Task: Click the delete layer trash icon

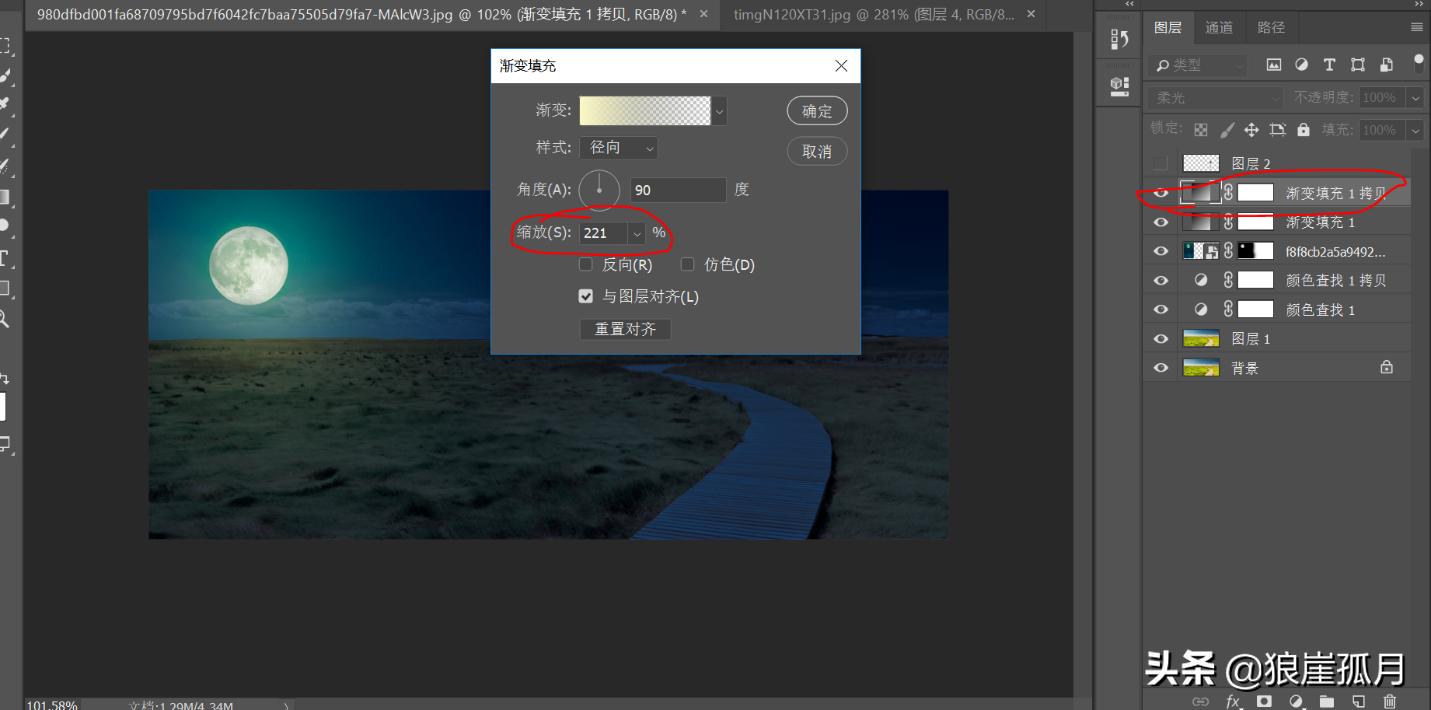Action: [1390, 701]
